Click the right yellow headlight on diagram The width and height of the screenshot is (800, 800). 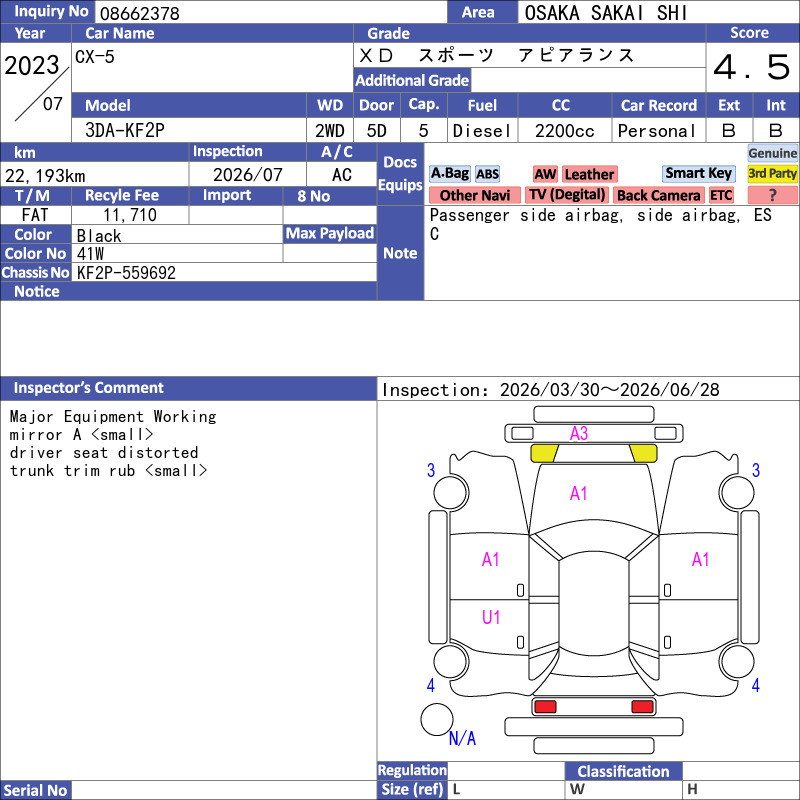pos(642,453)
